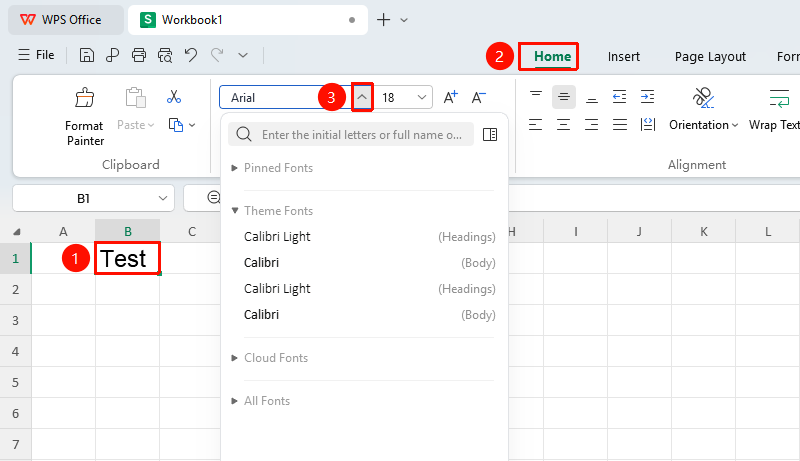Decrease font size with A- icon
The image size is (800, 461).
tap(479, 97)
